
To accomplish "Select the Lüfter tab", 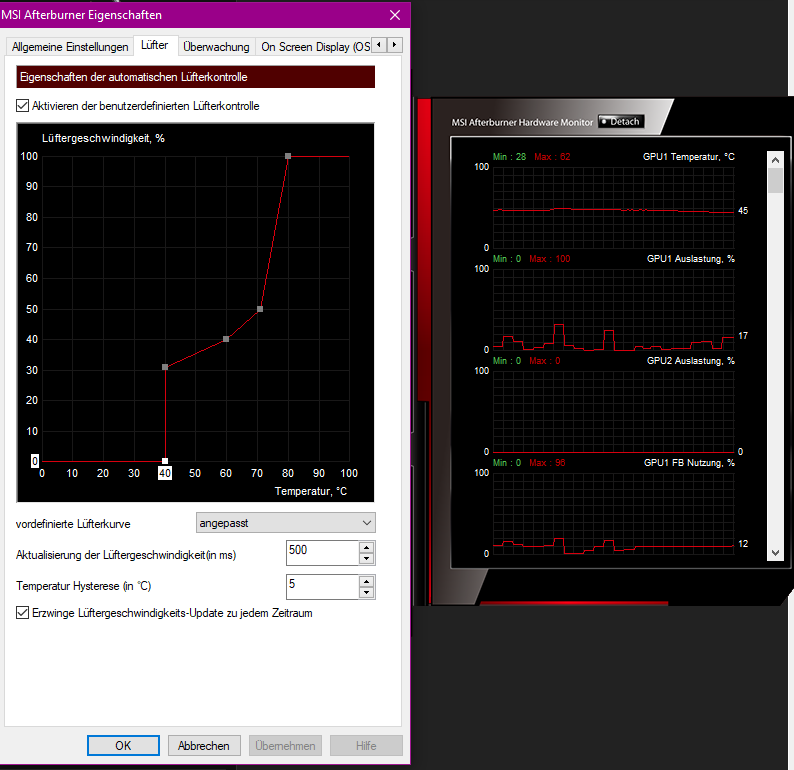I will pos(154,45).
